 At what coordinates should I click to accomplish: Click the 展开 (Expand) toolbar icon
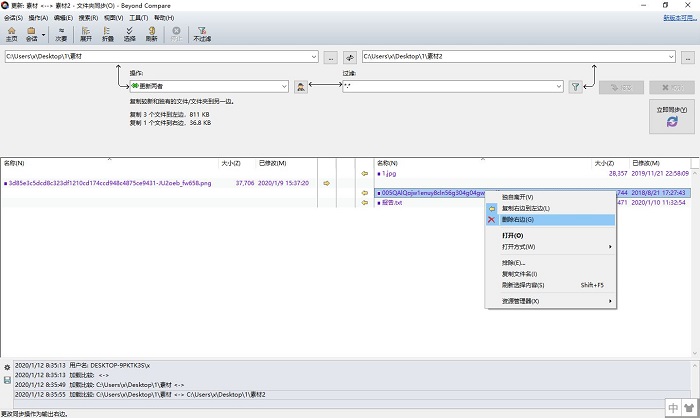coord(87,34)
